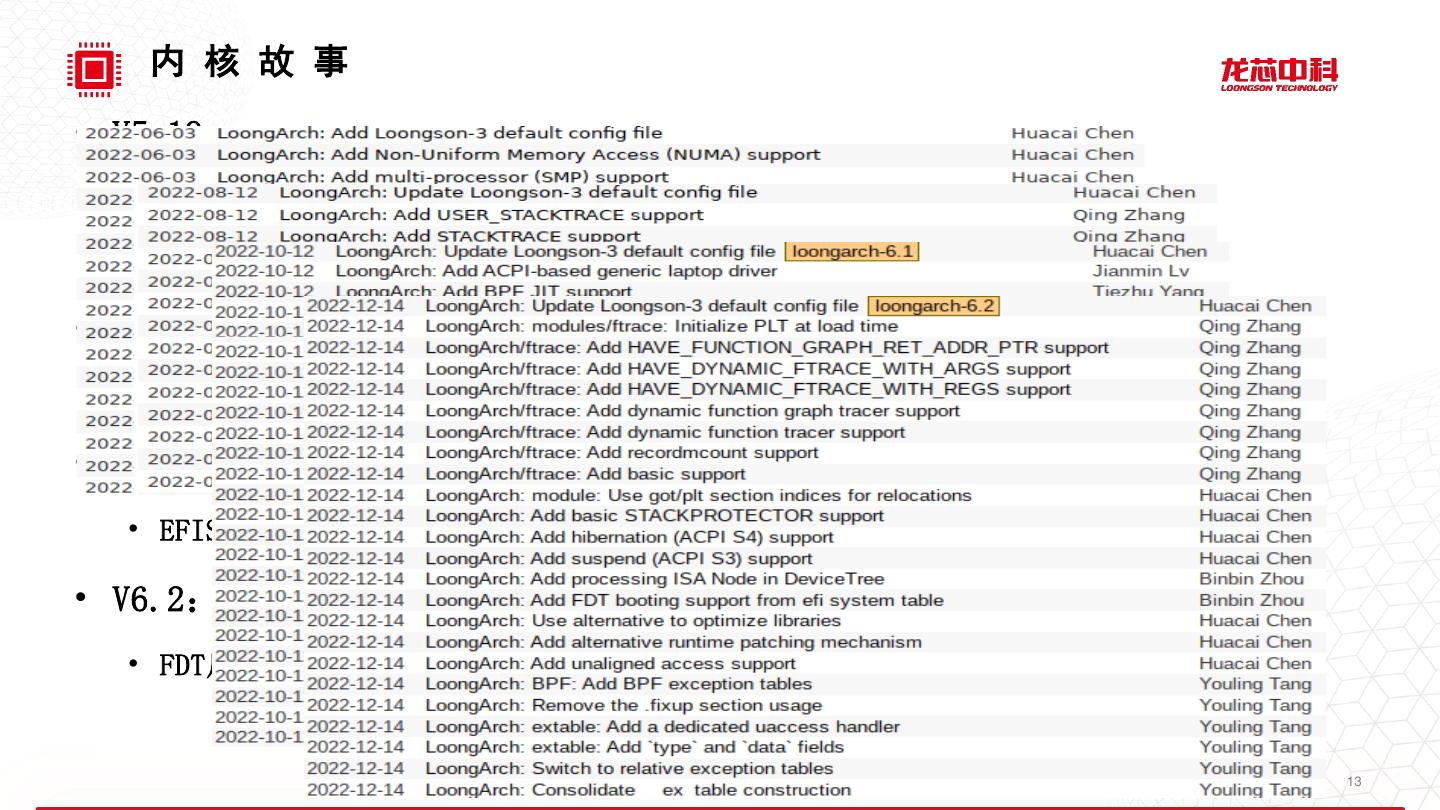
Task: Select the loongarch-6.2 tag label
Action: click(933, 305)
